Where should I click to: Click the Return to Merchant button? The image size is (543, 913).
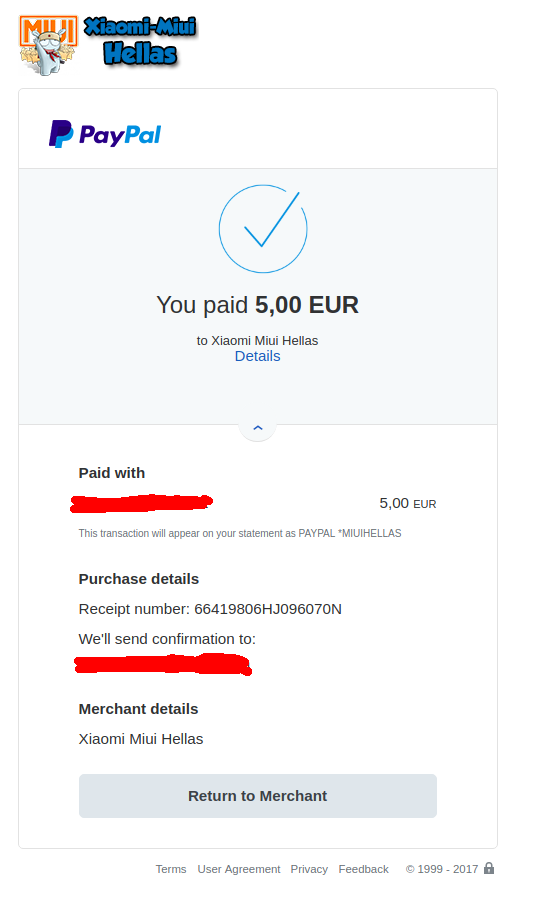(x=258, y=796)
